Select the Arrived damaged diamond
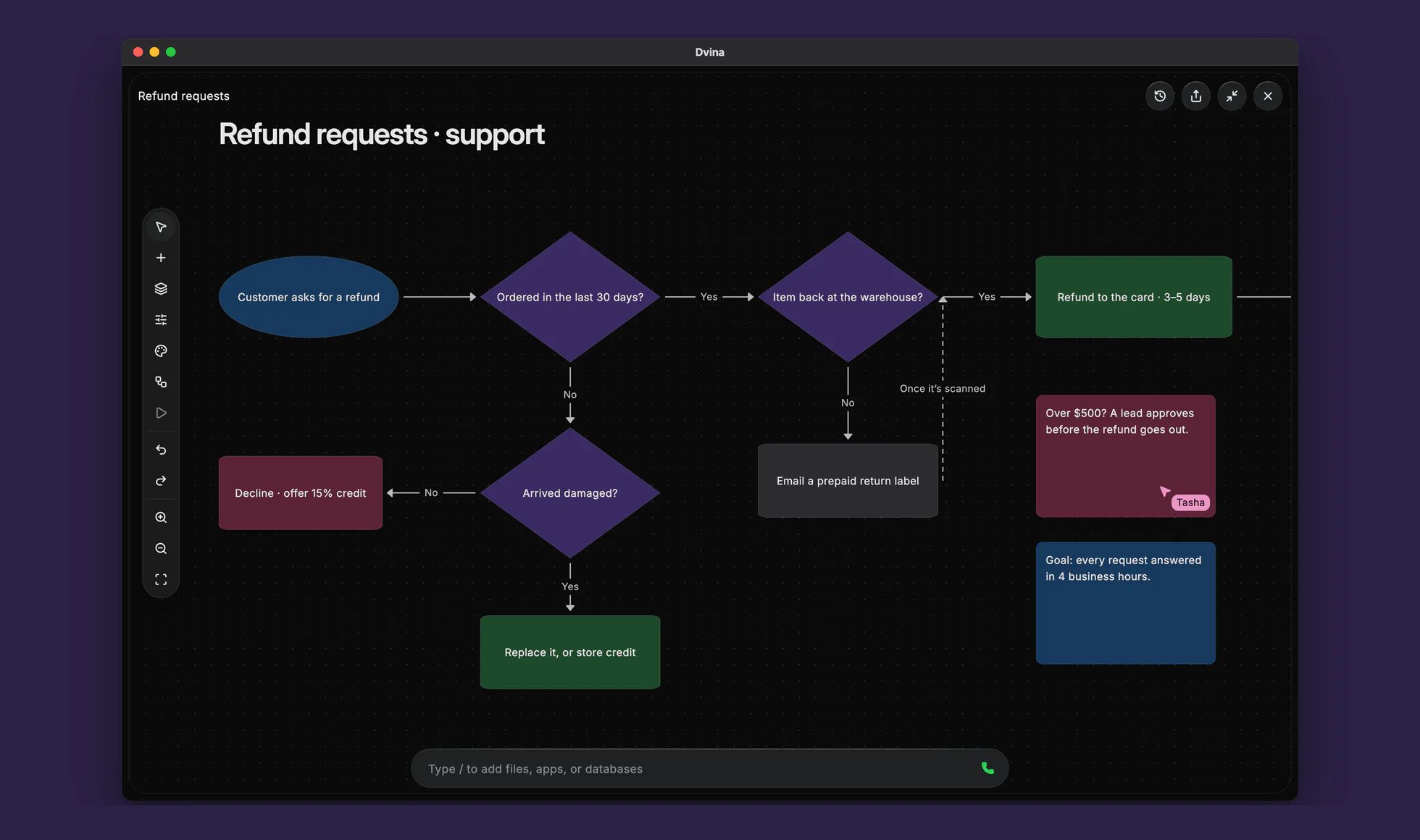Viewport: 1420px width, 840px height. [570, 493]
